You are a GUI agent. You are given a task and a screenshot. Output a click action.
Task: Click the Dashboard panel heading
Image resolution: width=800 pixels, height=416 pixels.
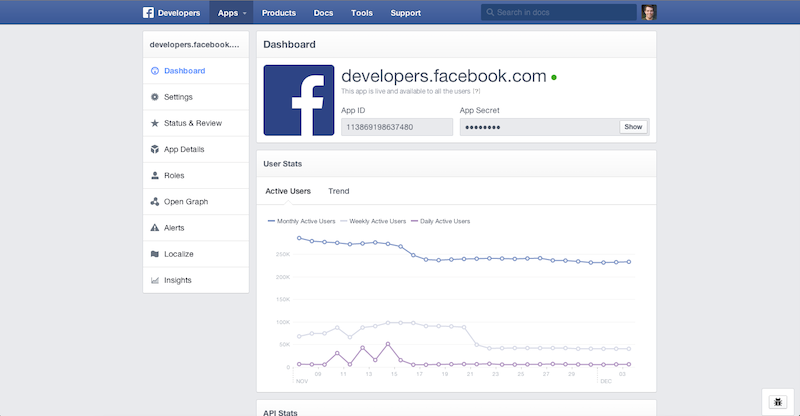click(289, 44)
